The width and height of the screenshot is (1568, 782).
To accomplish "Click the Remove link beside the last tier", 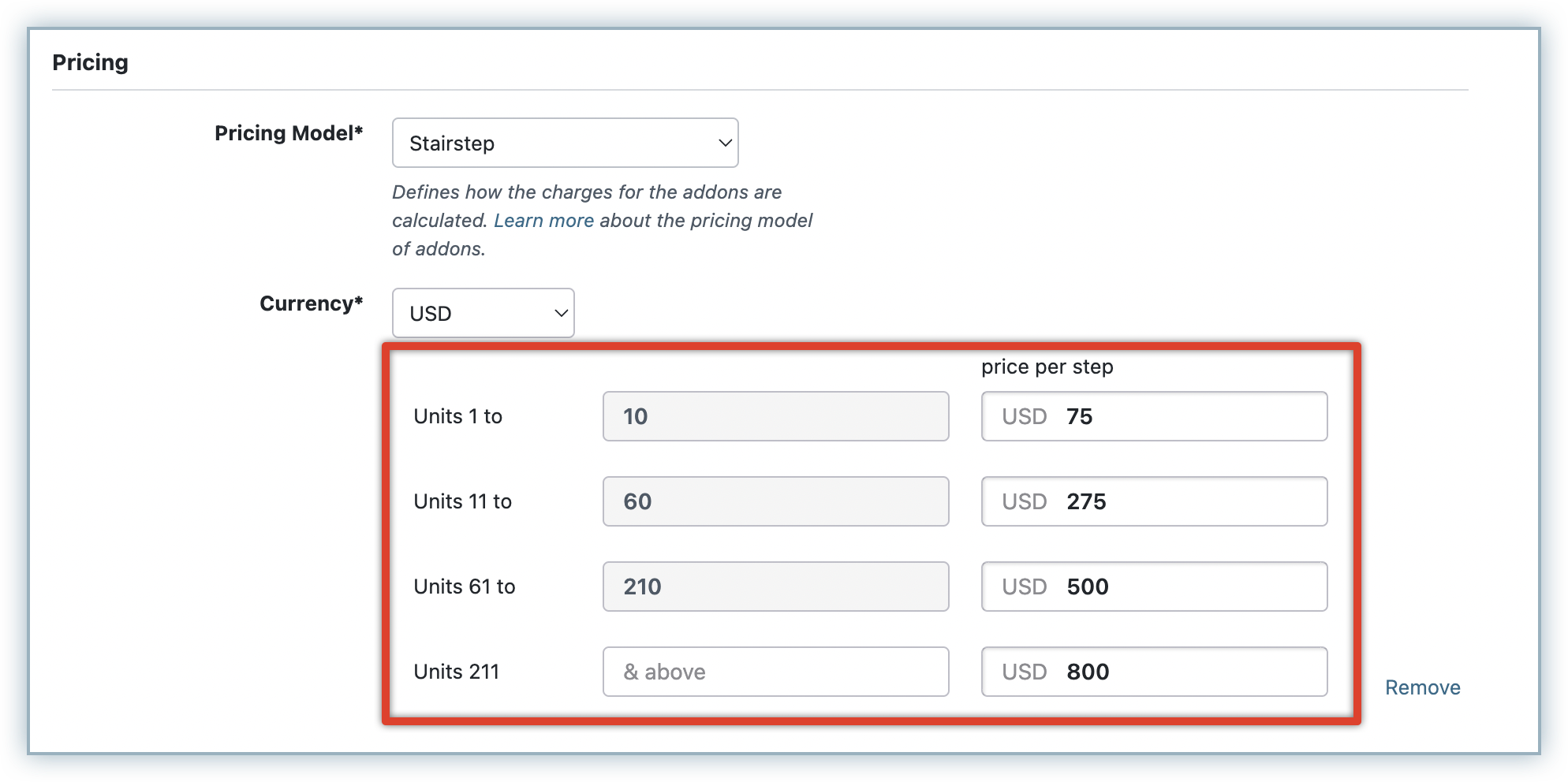I will tap(1422, 687).
